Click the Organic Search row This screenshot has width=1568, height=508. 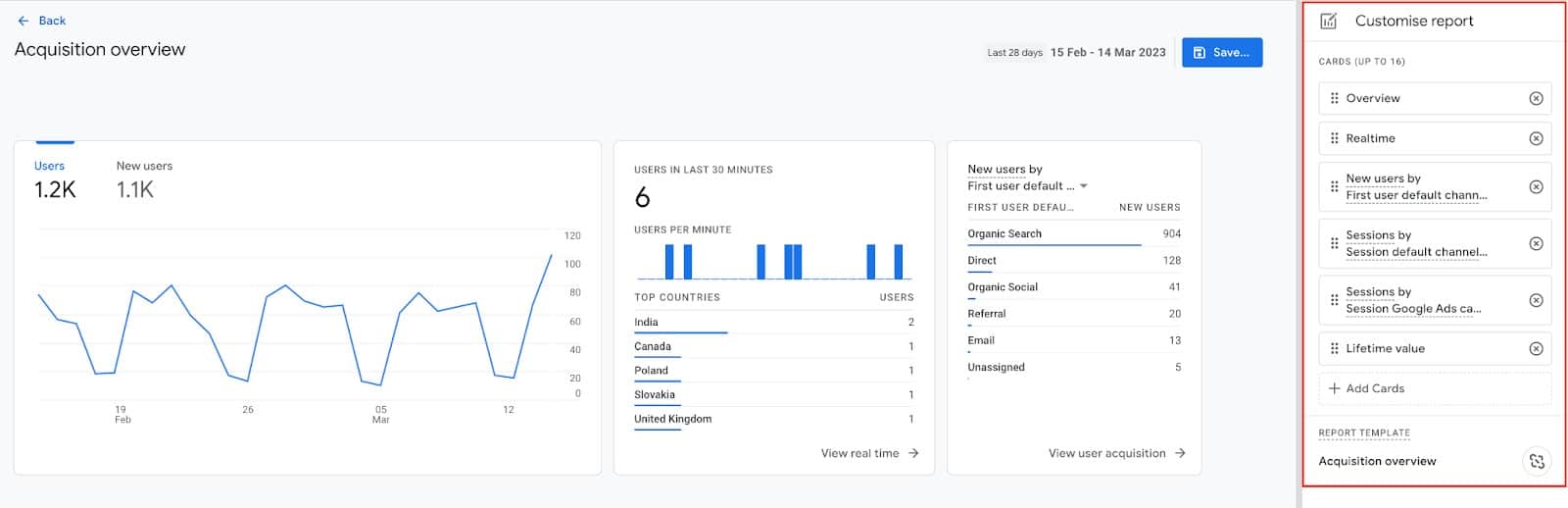[1074, 234]
